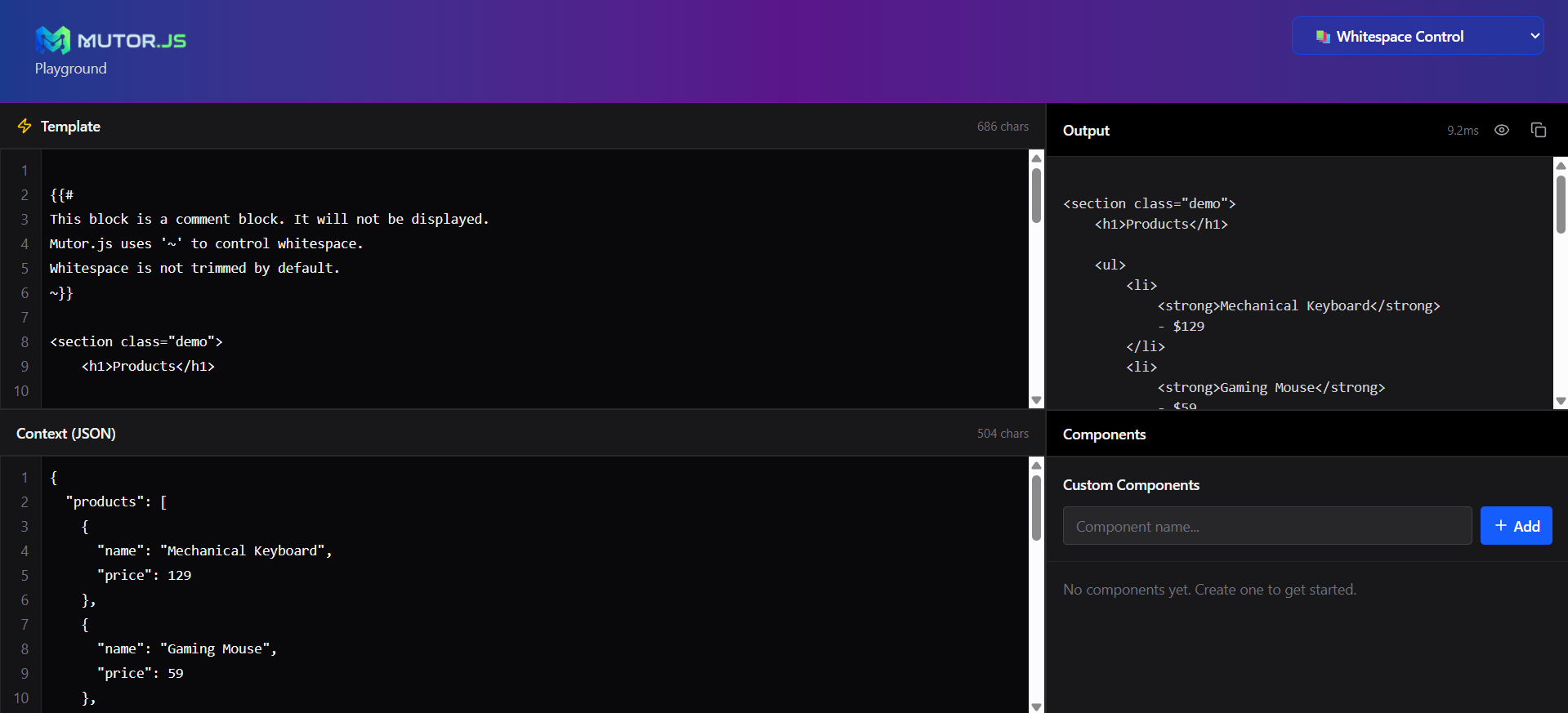Click the Custom Components label
The image size is (1568, 713).
point(1131,485)
